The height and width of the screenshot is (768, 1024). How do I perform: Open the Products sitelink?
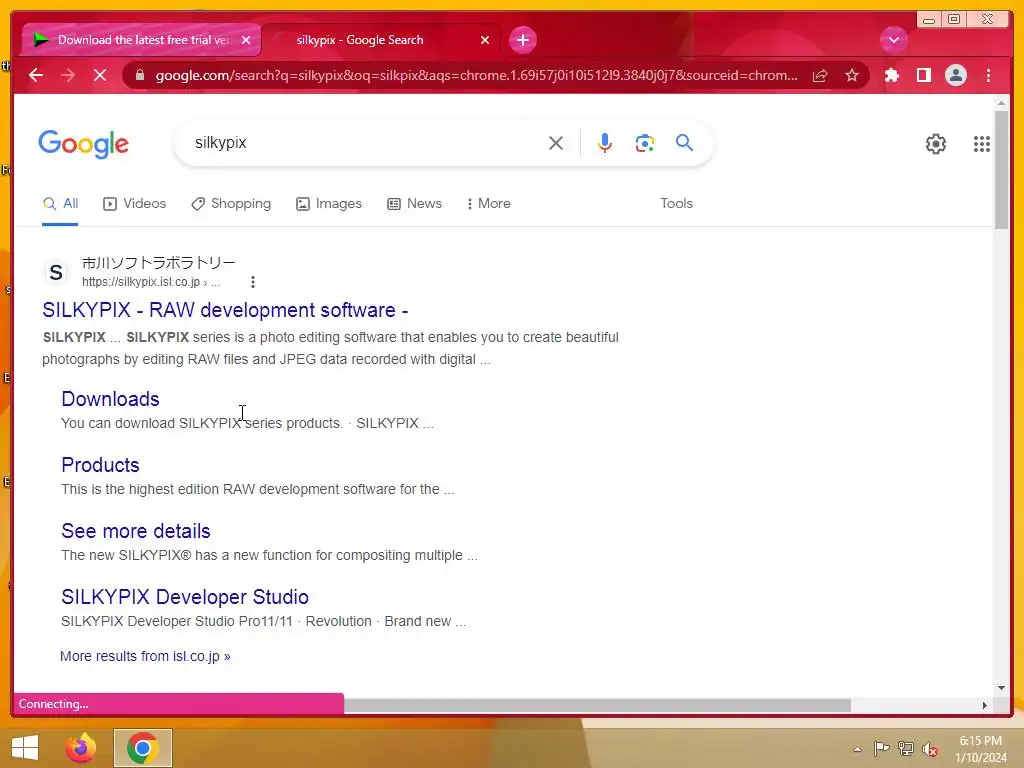[101, 465]
